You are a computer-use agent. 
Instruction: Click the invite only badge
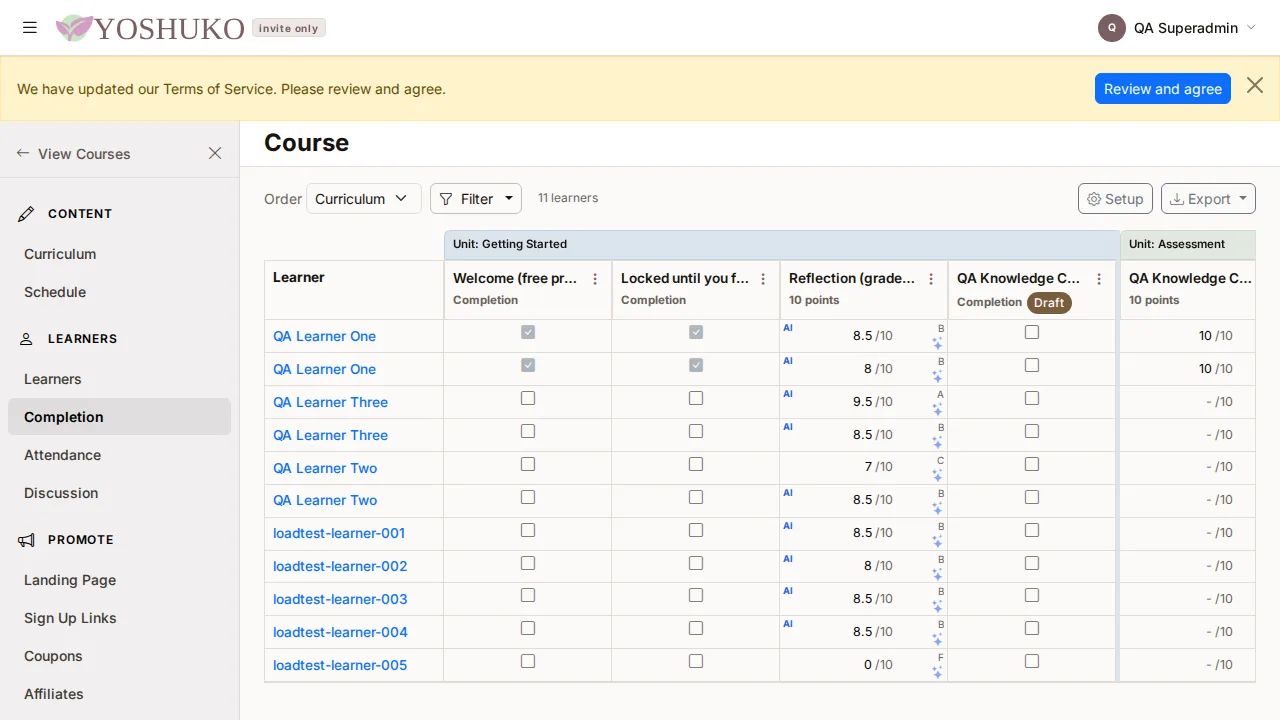[x=288, y=28]
